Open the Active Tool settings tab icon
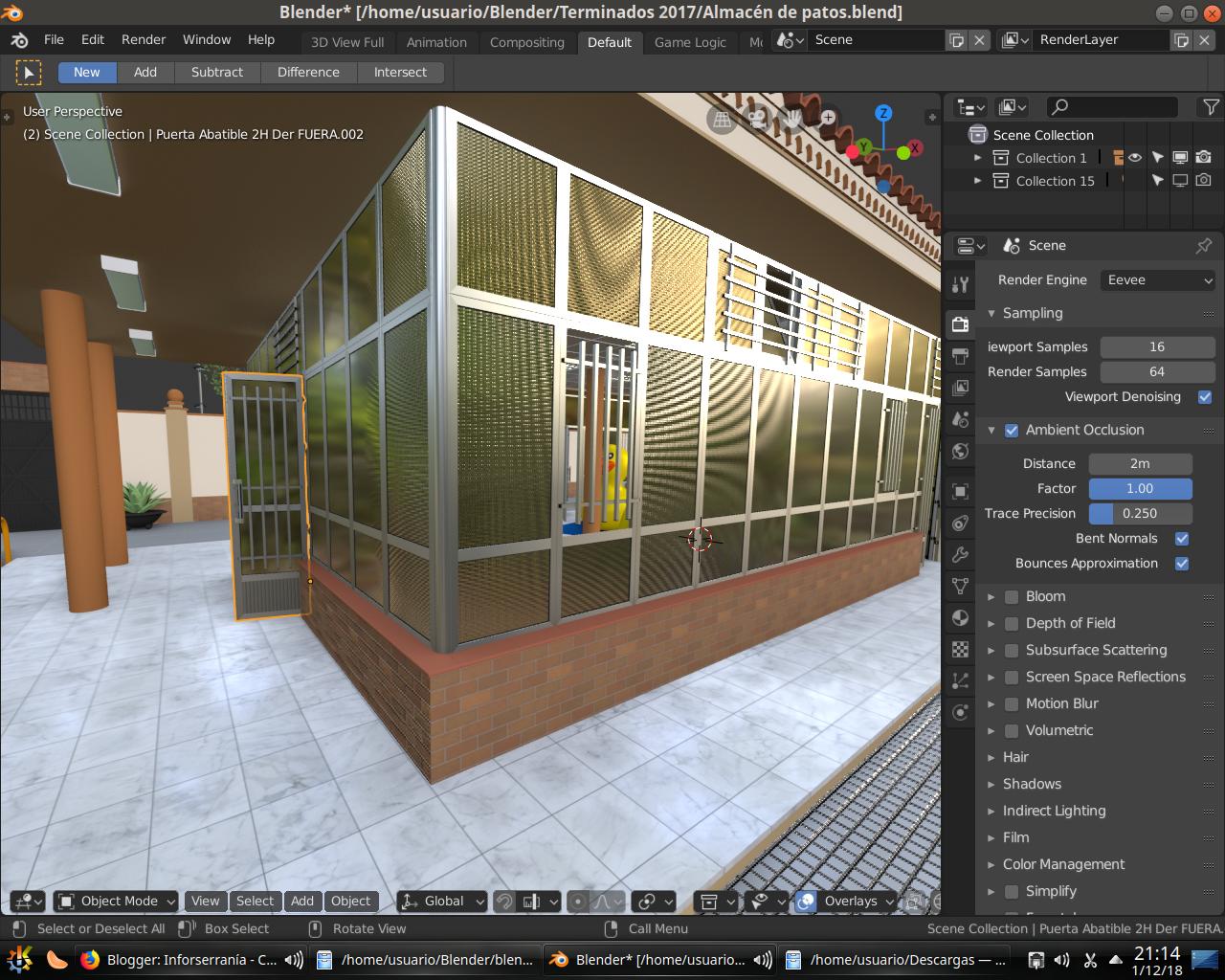1225x980 pixels. click(960, 284)
